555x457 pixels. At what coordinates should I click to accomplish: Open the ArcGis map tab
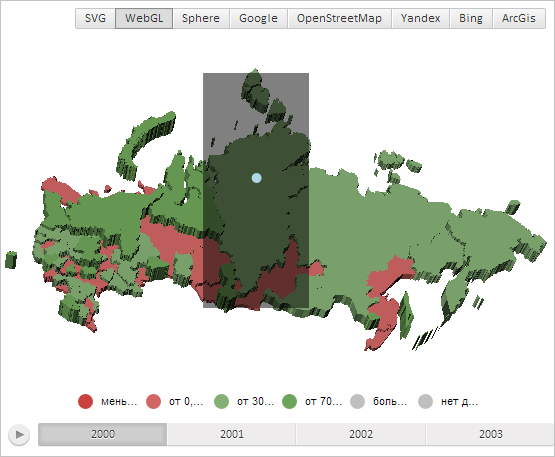(x=519, y=18)
